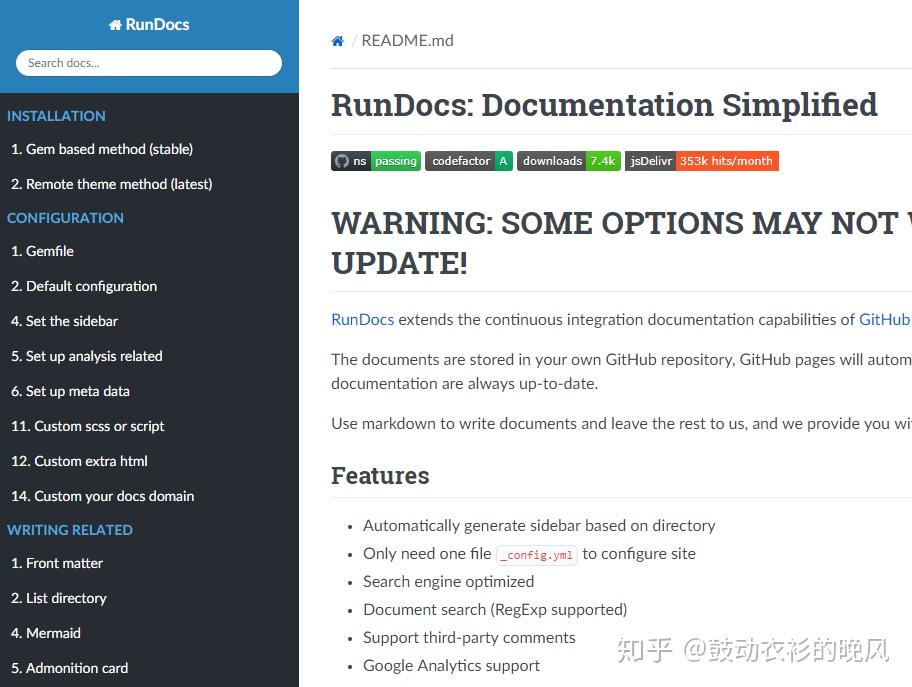This screenshot has height=687, width=912.
Task: Click the RunDocs link in the intro paragraph
Action: click(362, 319)
